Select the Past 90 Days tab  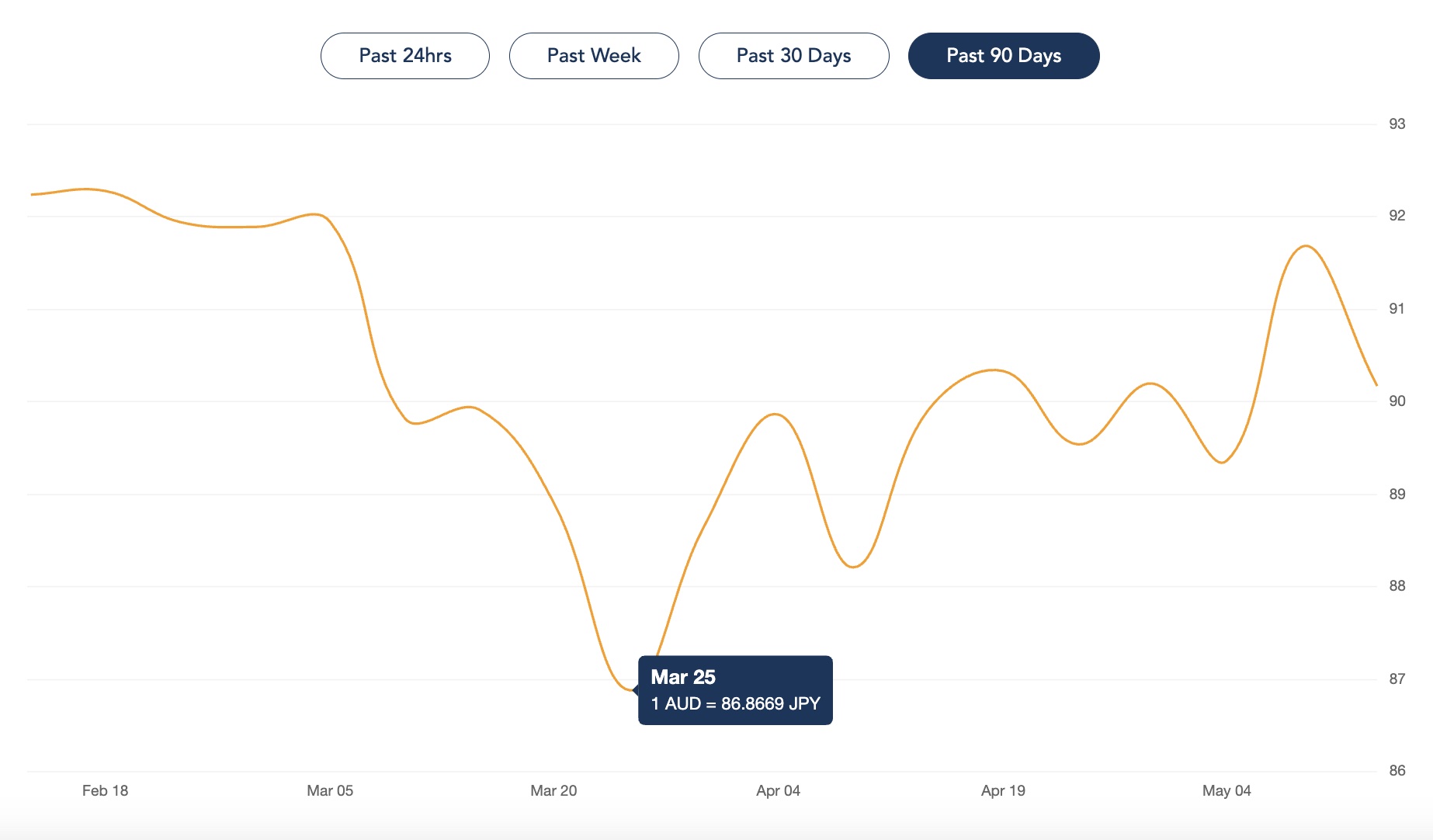pos(1004,55)
